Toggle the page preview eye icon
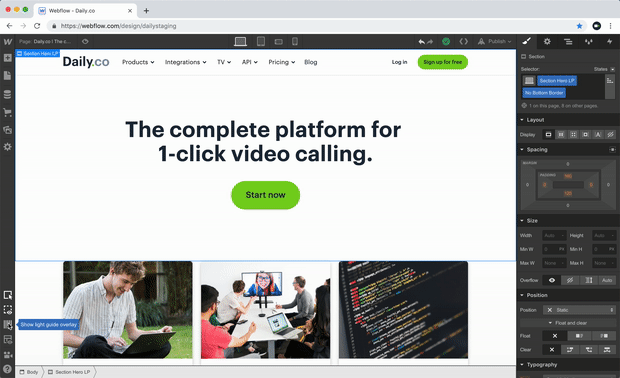The width and height of the screenshot is (620, 378). pos(85,41)
